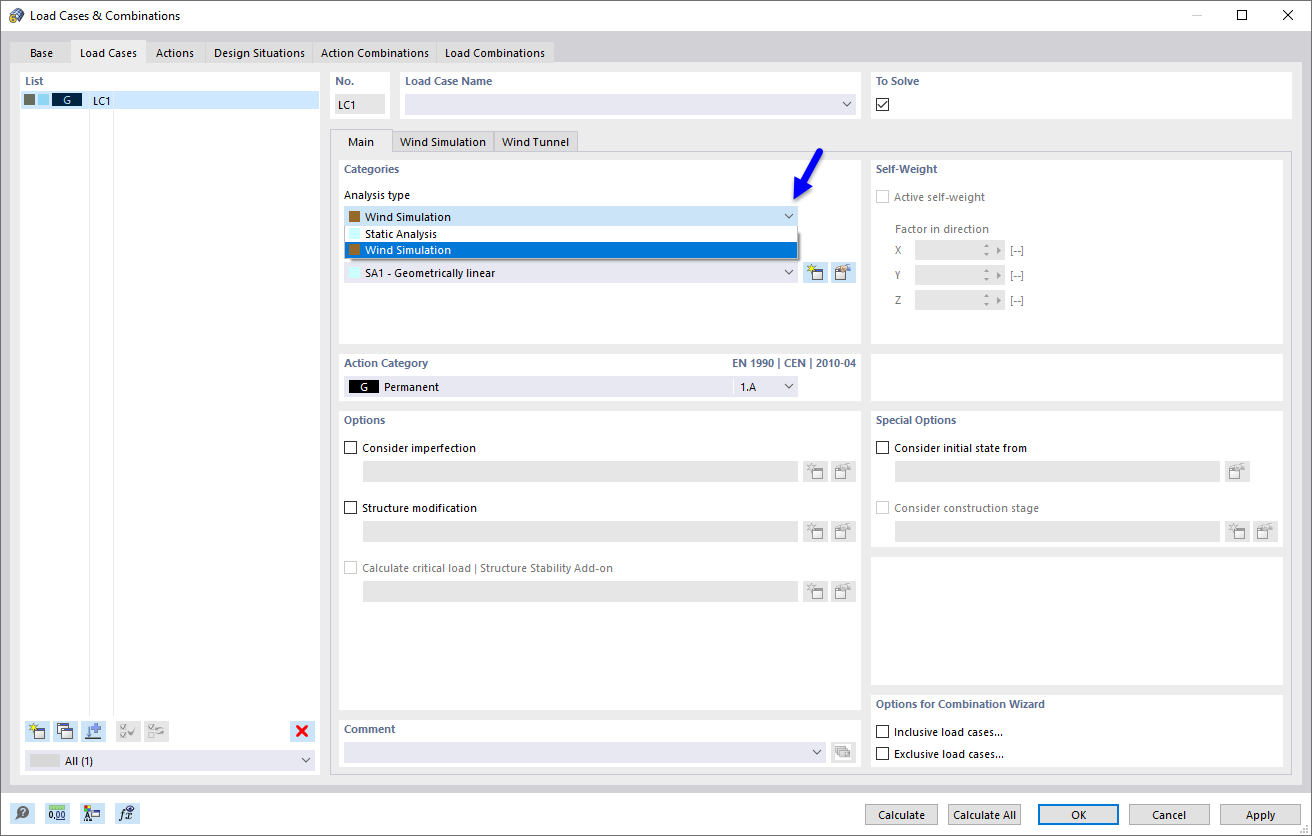Expand the All (1) filter dropdown
The width and height of the screenshot is (1312, 836).
pos(305,760)
